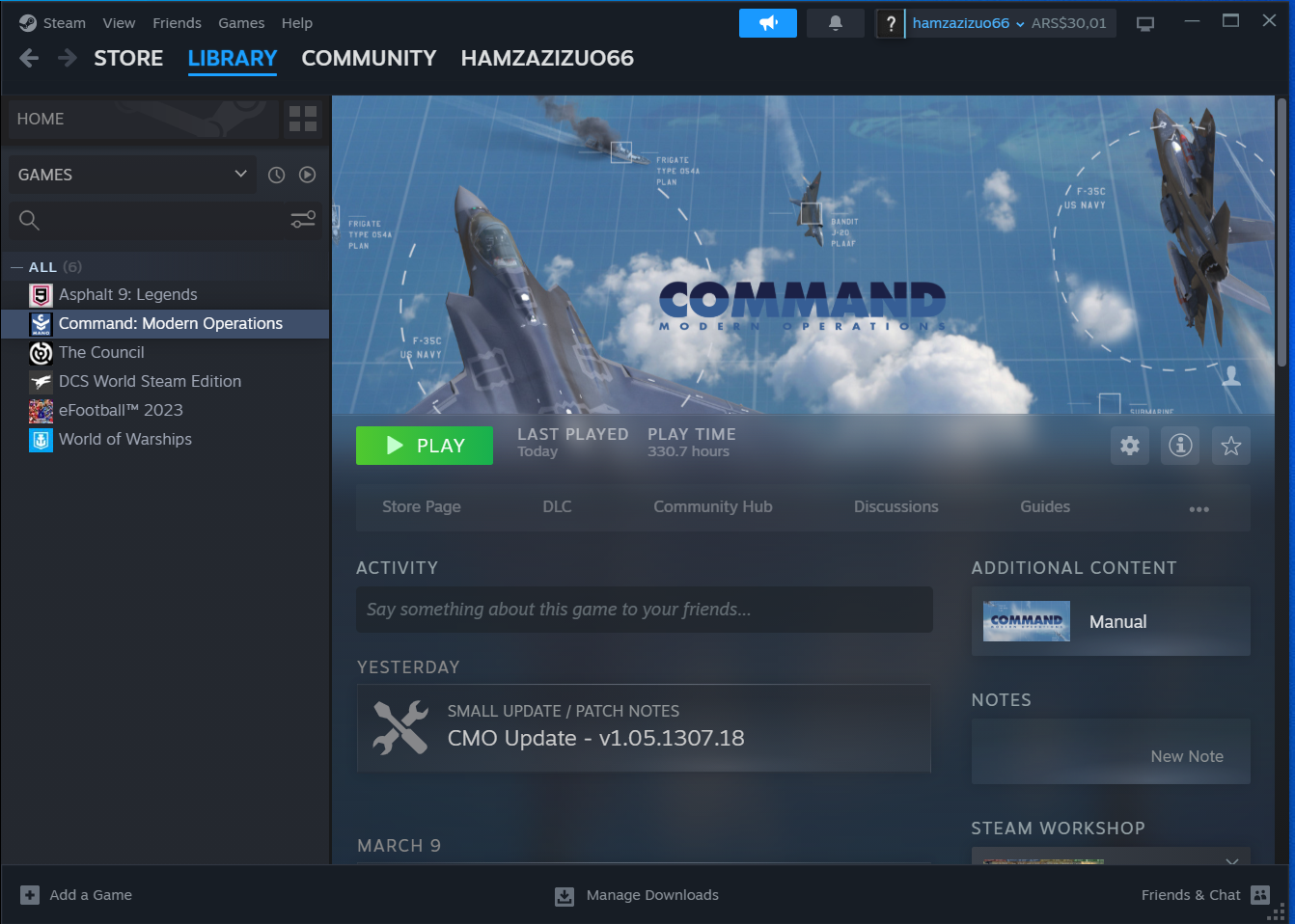Visit the Community Hub link

click(x=713, y=506)
